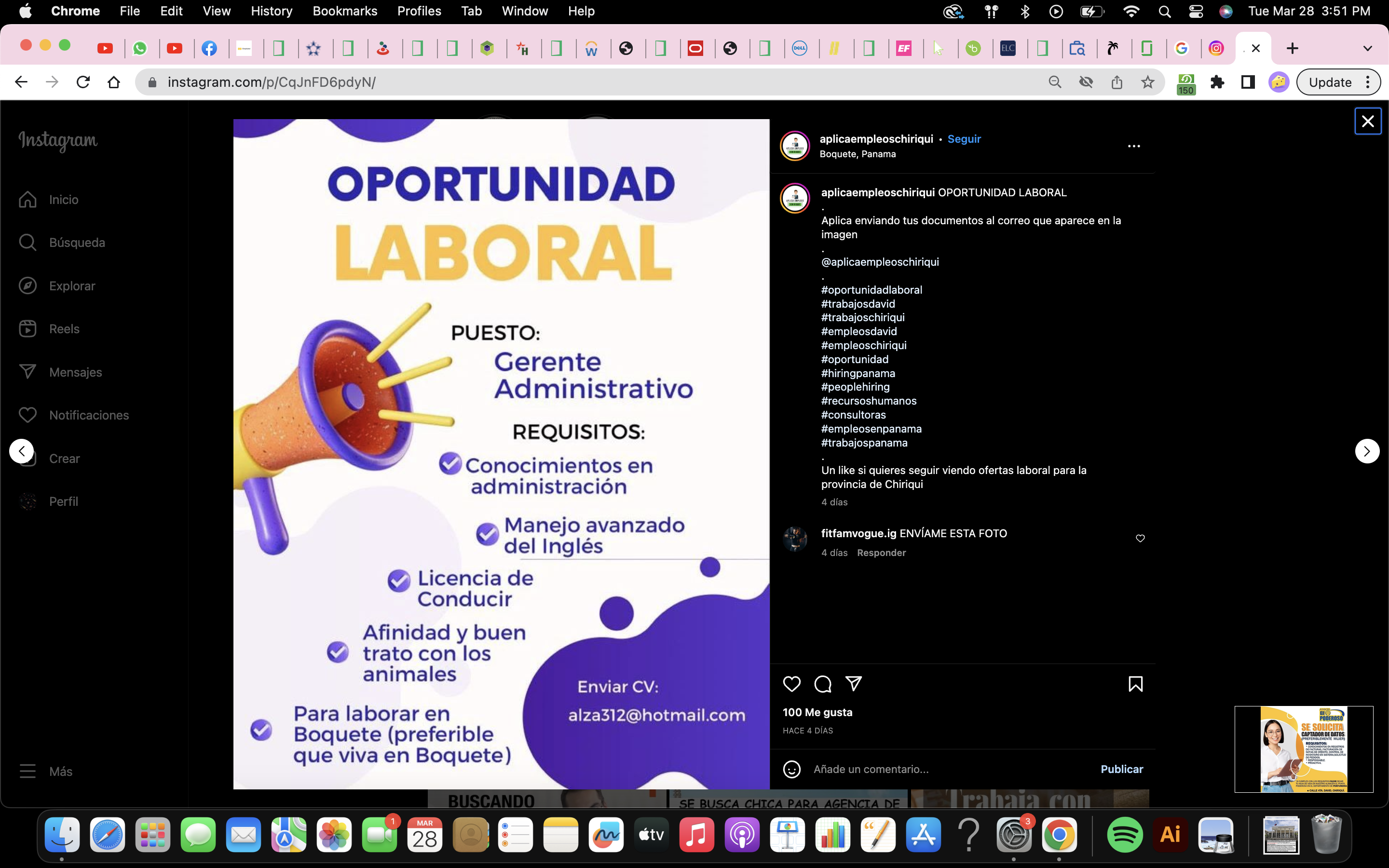Open #recursoshumanos hashtag
The height and width of the screenshot is (868, 1389).
click(x=869, y=401)
